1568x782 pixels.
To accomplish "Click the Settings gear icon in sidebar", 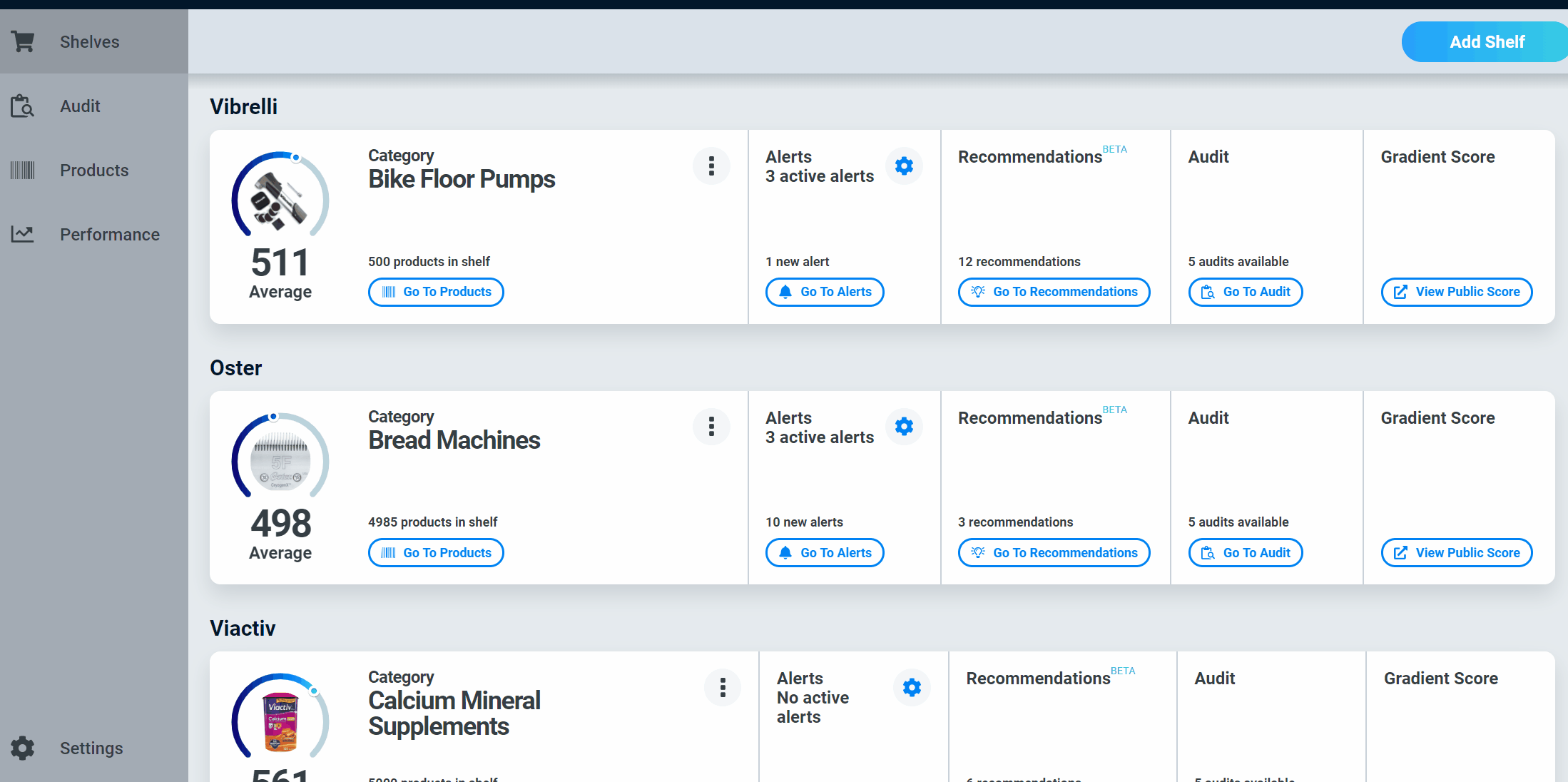I will coord(23,748).
